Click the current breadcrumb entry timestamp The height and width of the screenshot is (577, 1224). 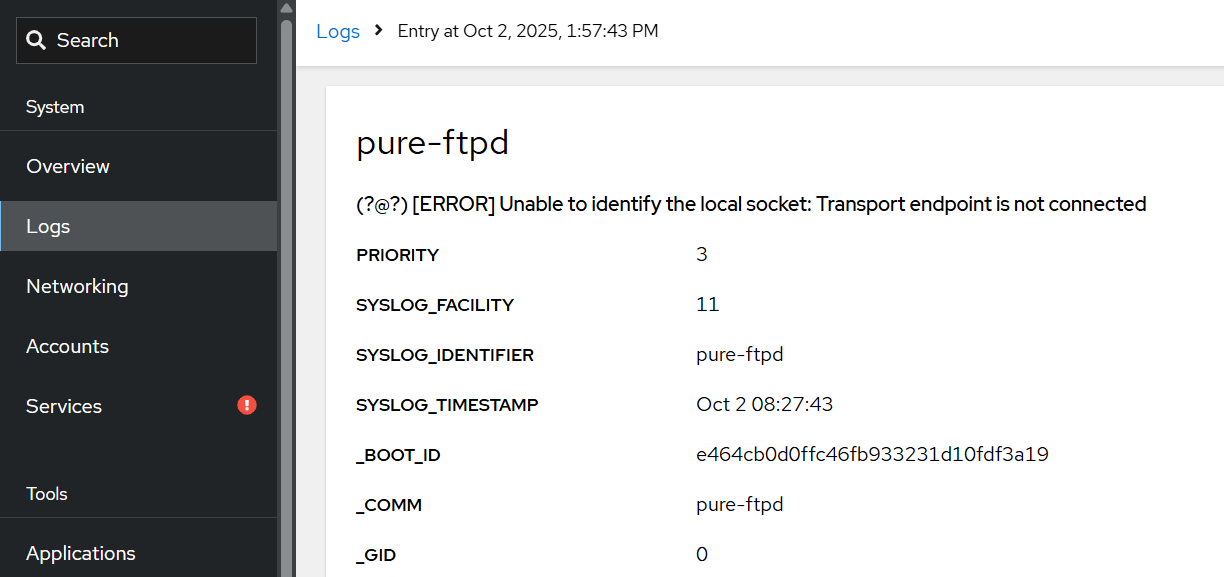[528, 31]
